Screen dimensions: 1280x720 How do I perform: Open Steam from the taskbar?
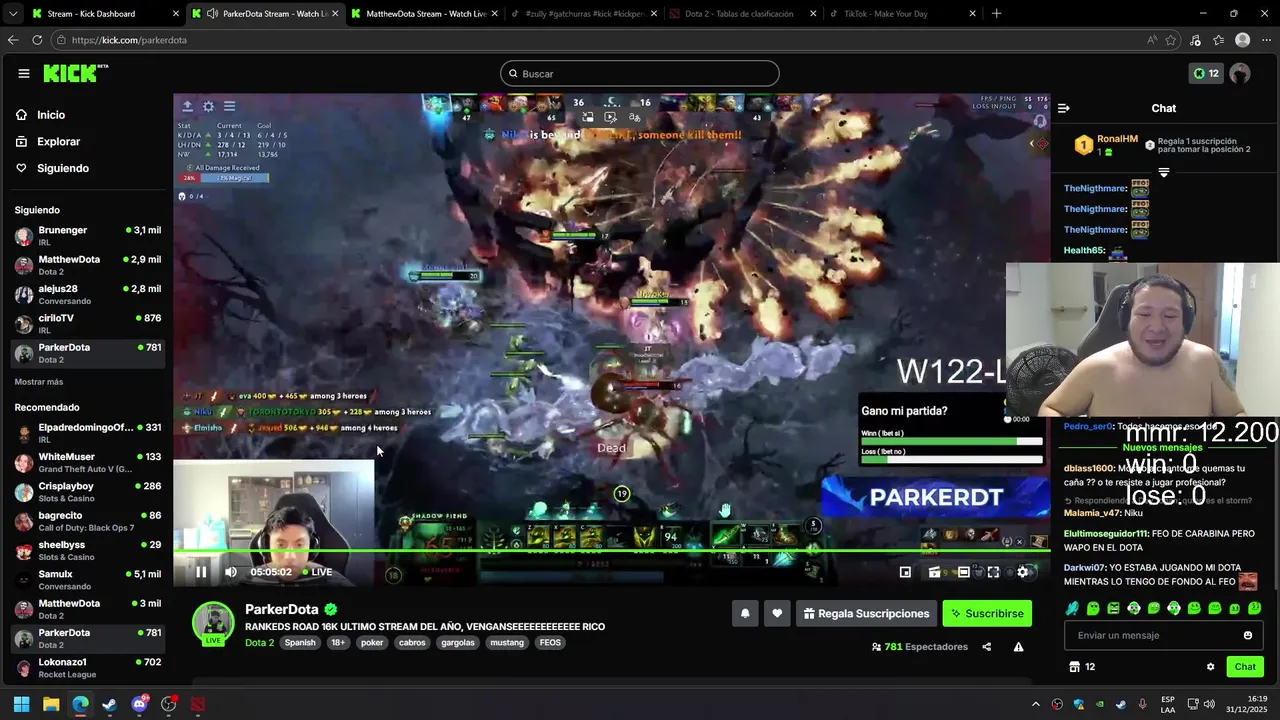coord(110,704)
